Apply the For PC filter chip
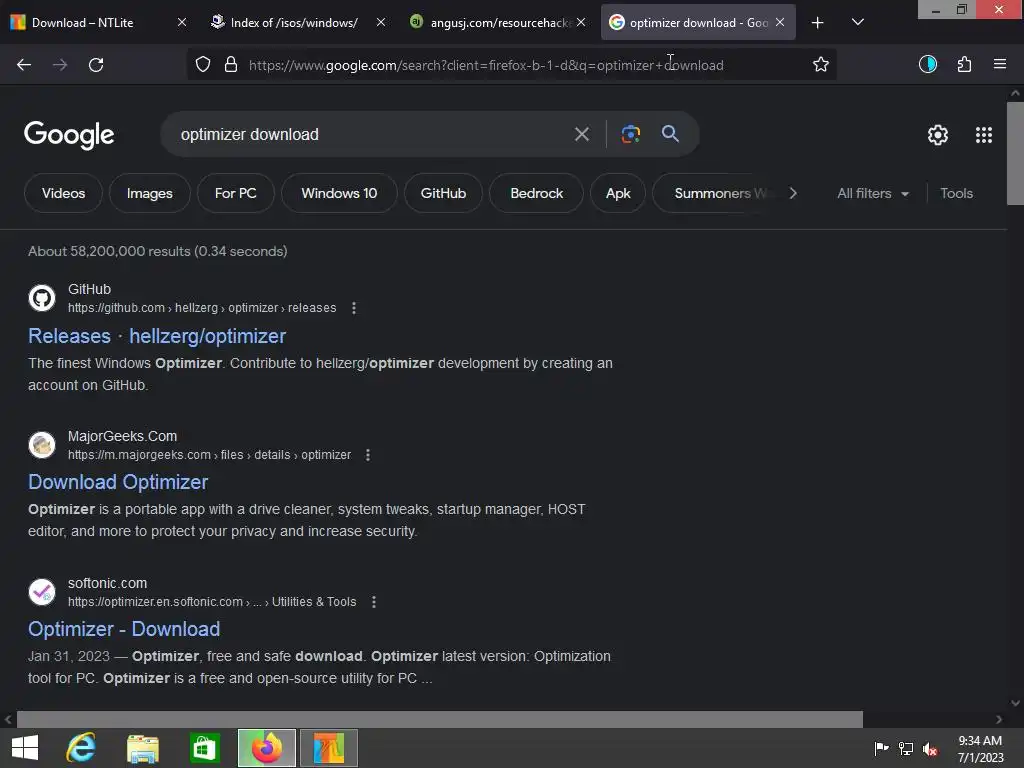The image size is (1024, 768). [236, 193]
